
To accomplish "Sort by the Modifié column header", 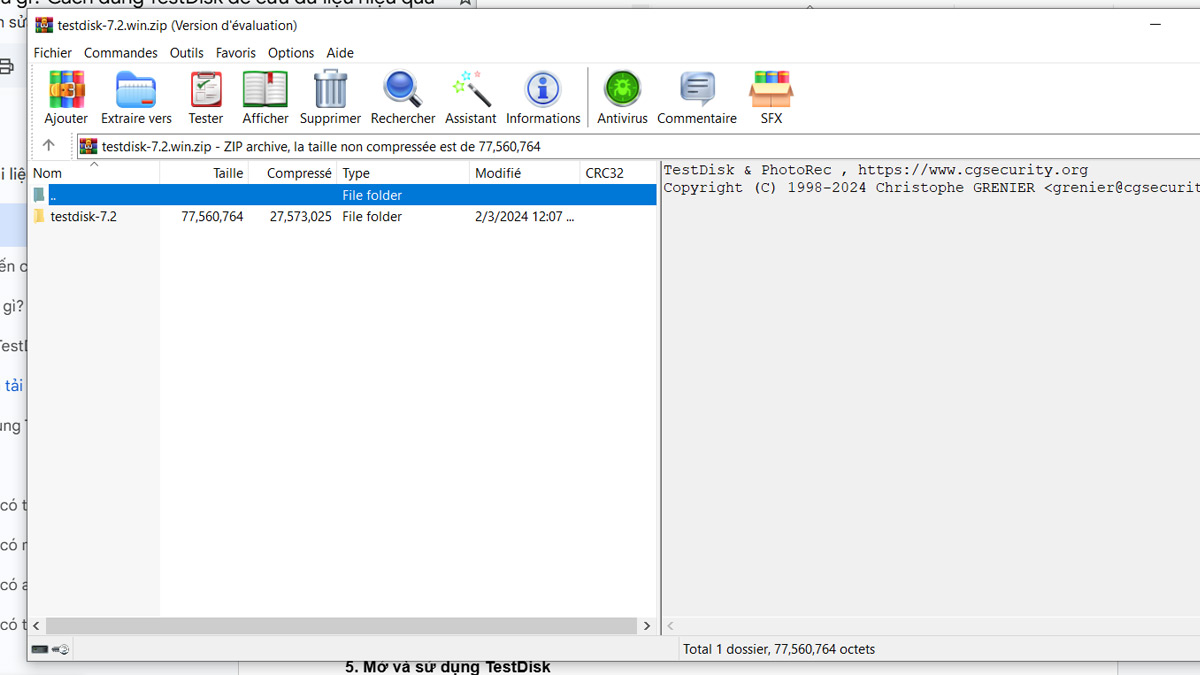I will point(524,173).
